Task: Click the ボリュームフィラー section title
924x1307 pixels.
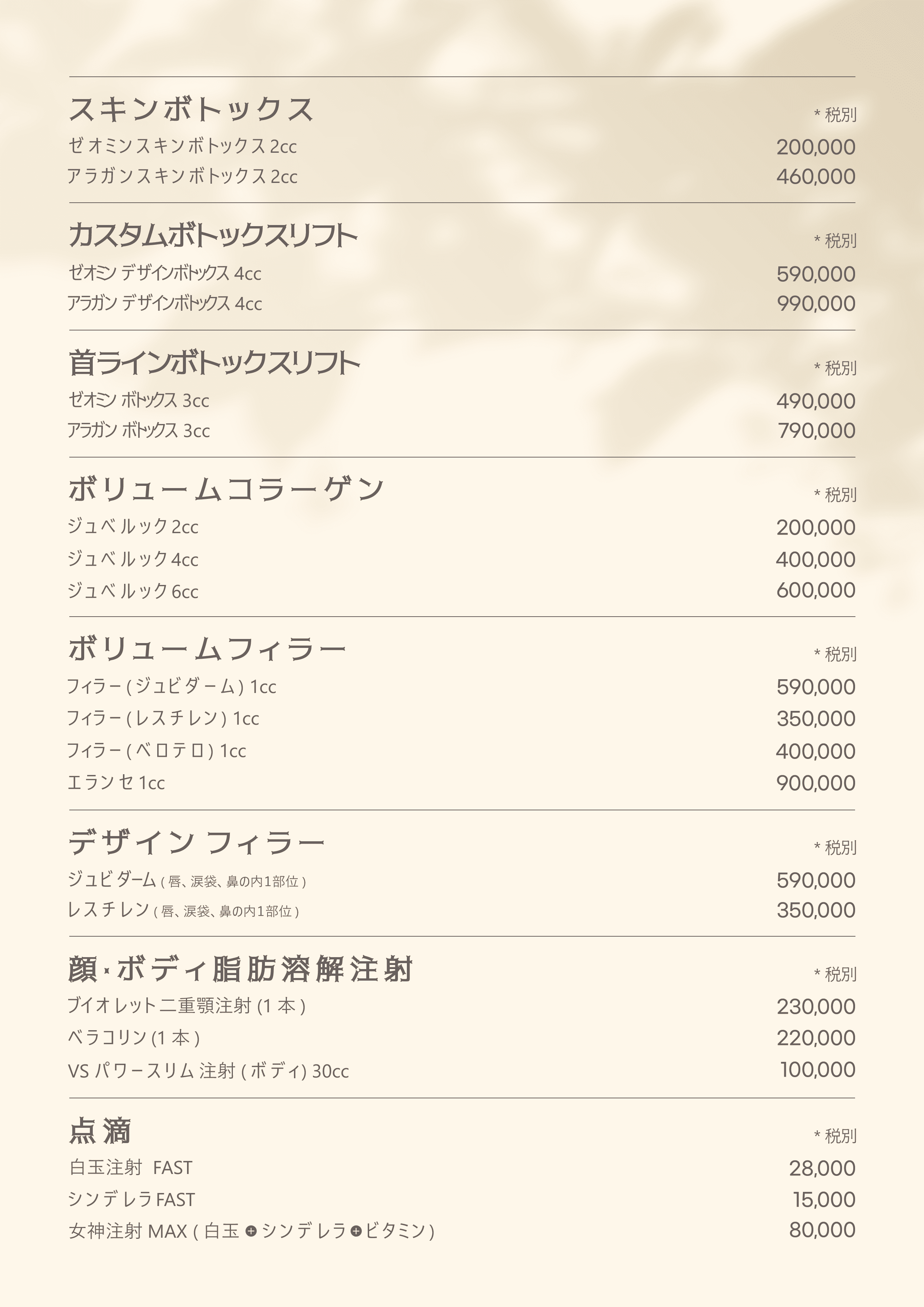Action: (207, 649)
